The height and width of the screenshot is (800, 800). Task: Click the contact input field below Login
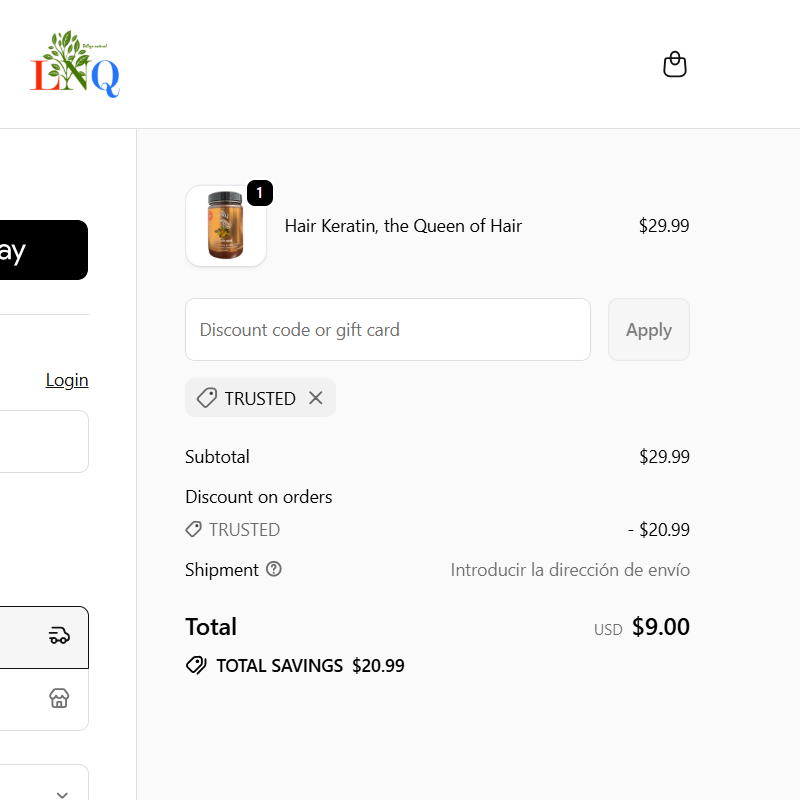click(x=44, y=441)
